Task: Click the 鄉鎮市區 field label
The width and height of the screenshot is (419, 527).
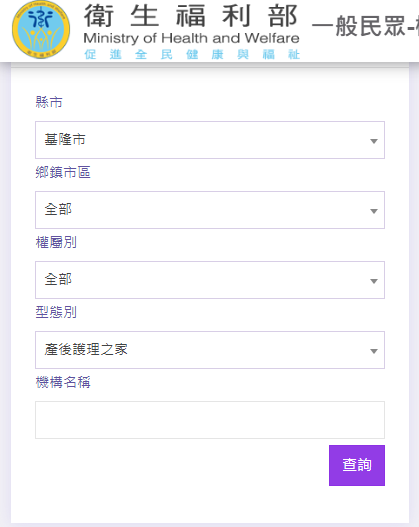Action: [63, 172]
